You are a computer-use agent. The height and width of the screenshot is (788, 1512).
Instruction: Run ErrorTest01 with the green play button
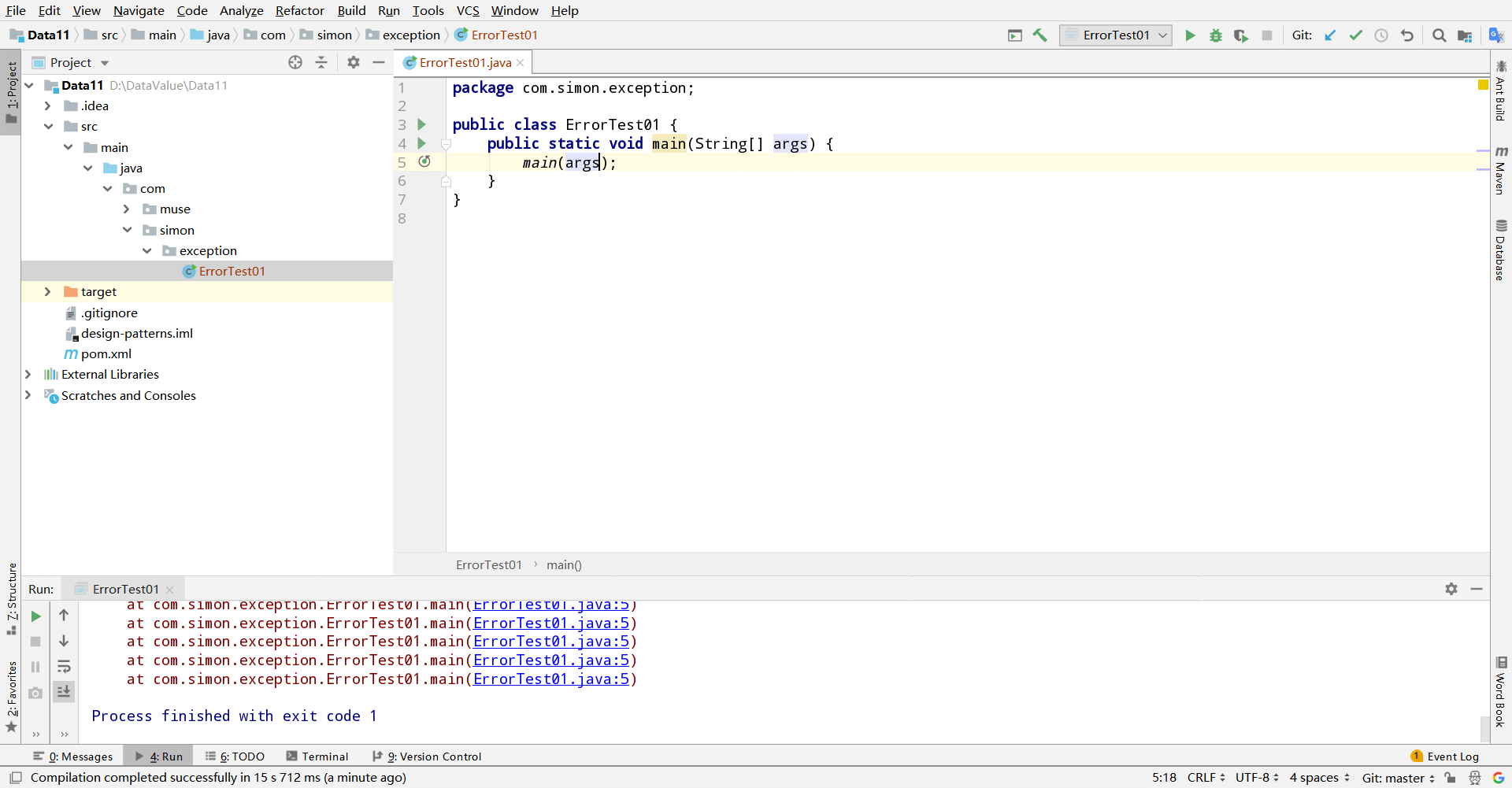coord(1190,35)
